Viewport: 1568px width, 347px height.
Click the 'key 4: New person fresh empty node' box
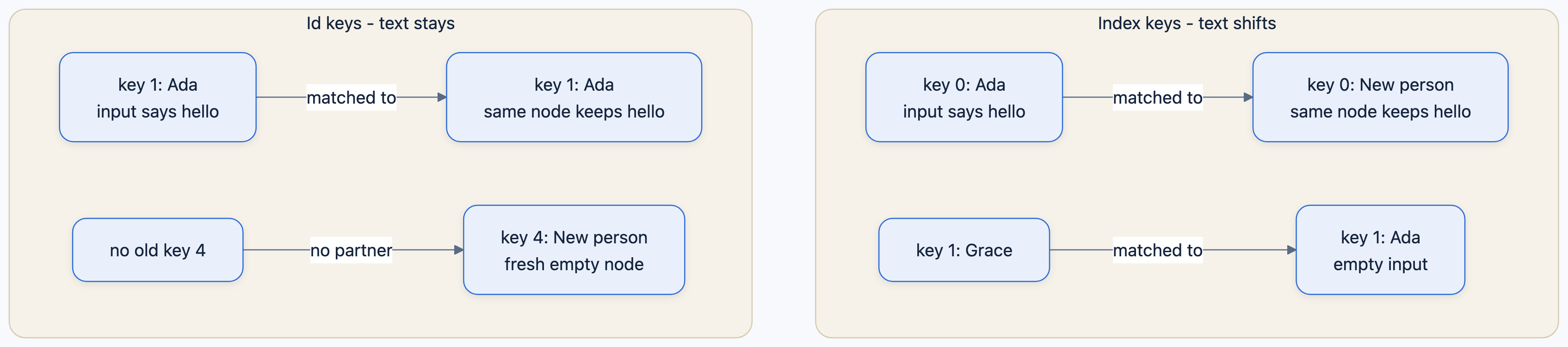pos(574,250)
